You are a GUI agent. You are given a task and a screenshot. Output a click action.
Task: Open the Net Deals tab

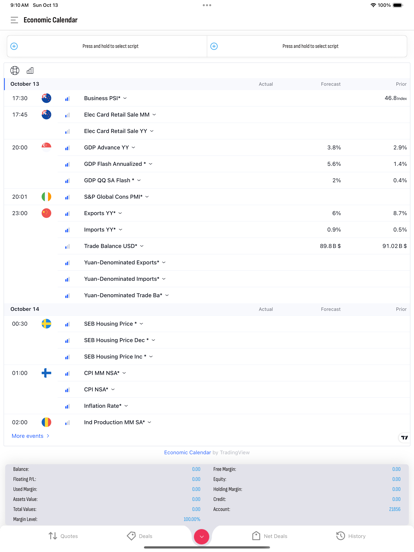pos(270,536)
